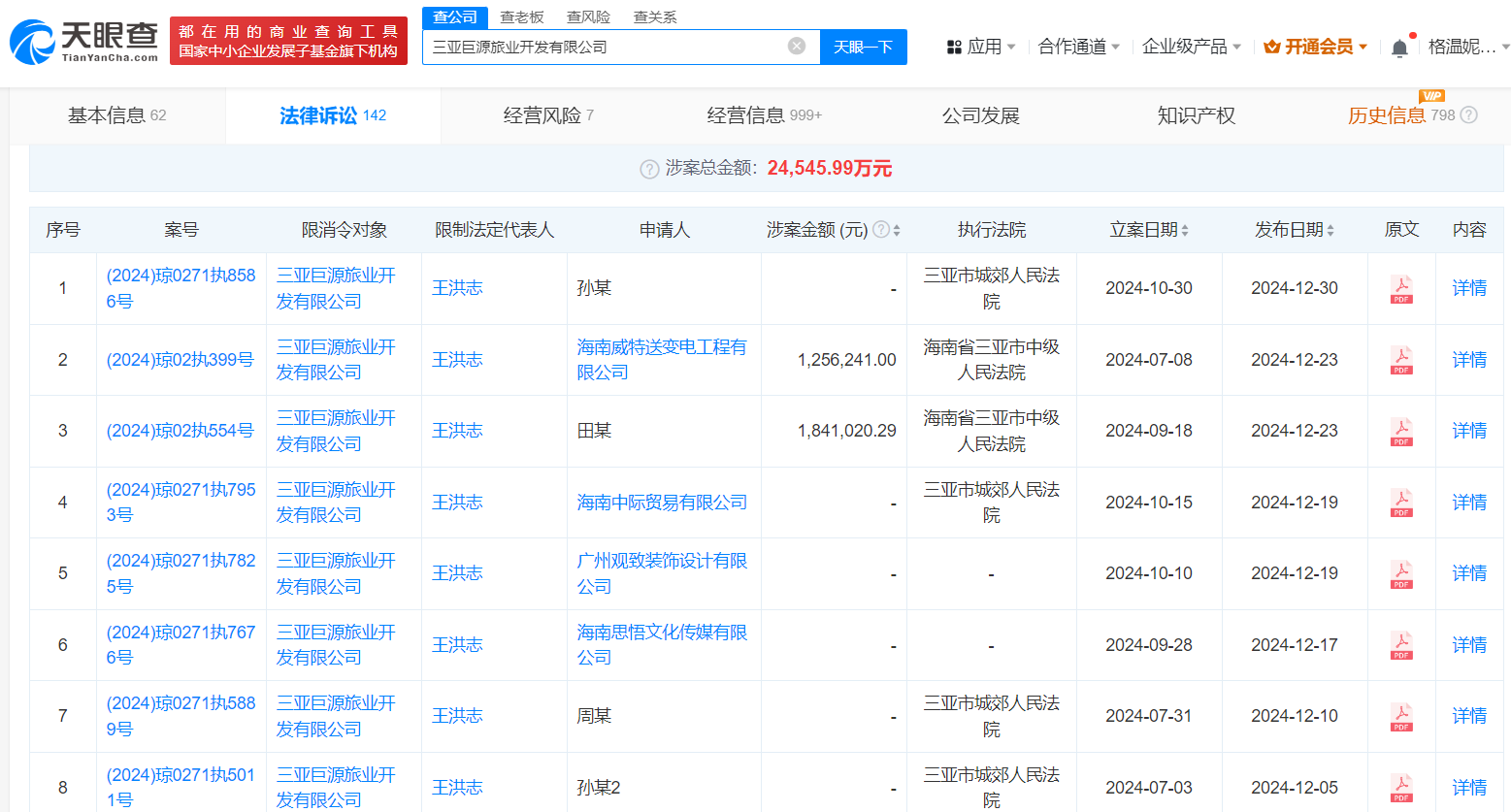Click amount cell 1,841,020.29

847,431
